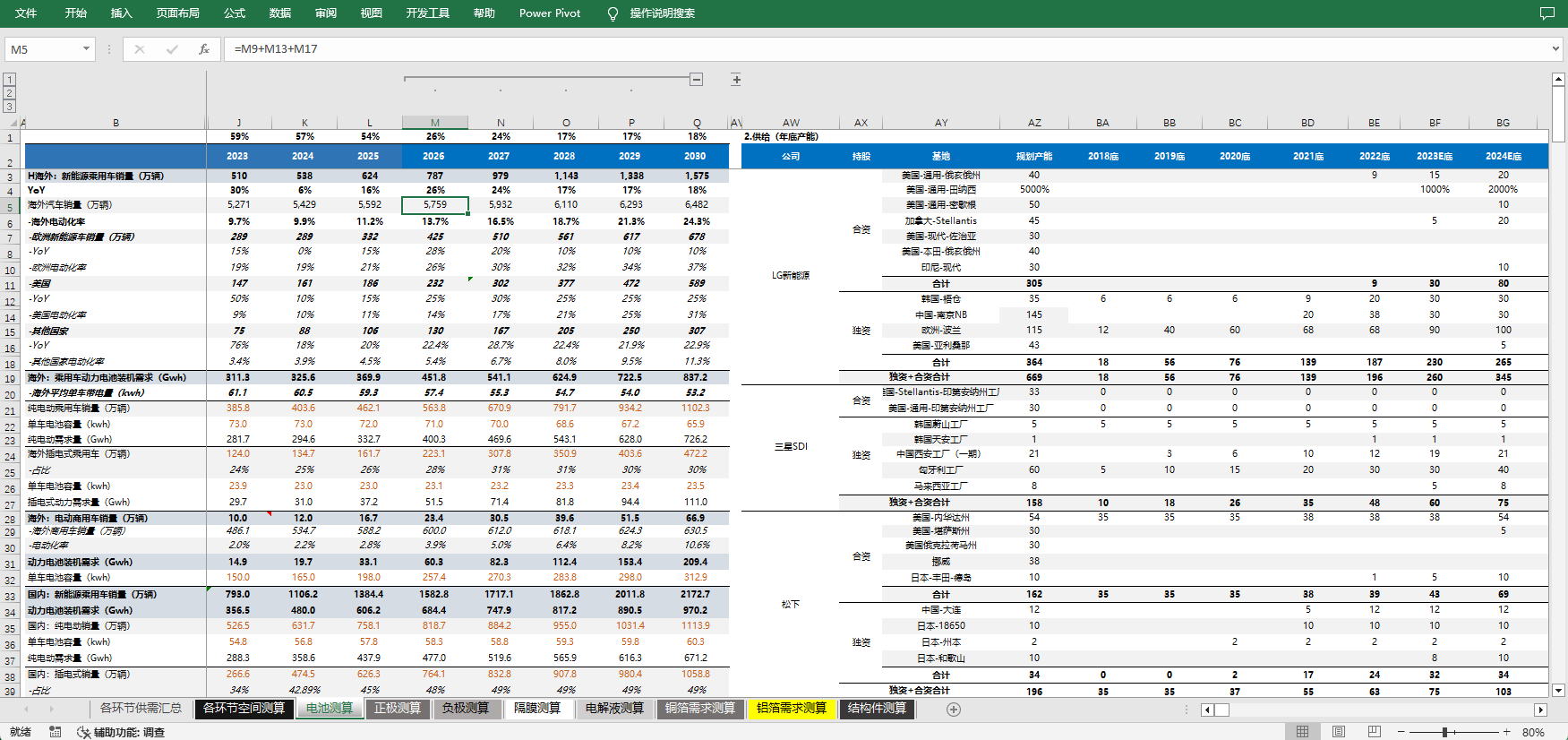Image resolution: width=1568 pixels, height=740 pixels.
Task: Switch to Normal view icon
Action: click(x=1303, y=732)
